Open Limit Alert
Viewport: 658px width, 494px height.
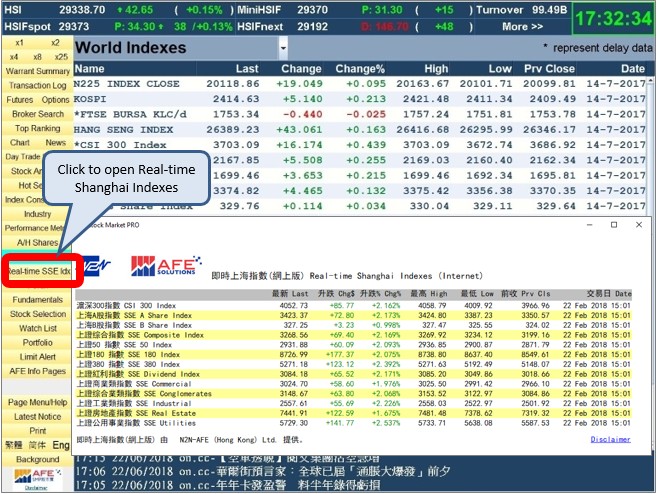37,356
